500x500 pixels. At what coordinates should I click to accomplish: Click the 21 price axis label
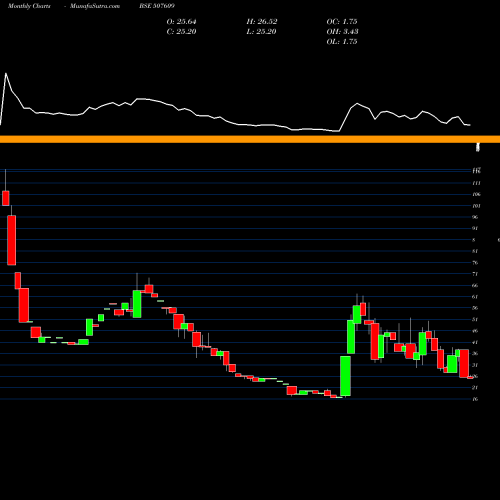pos(475,388)
